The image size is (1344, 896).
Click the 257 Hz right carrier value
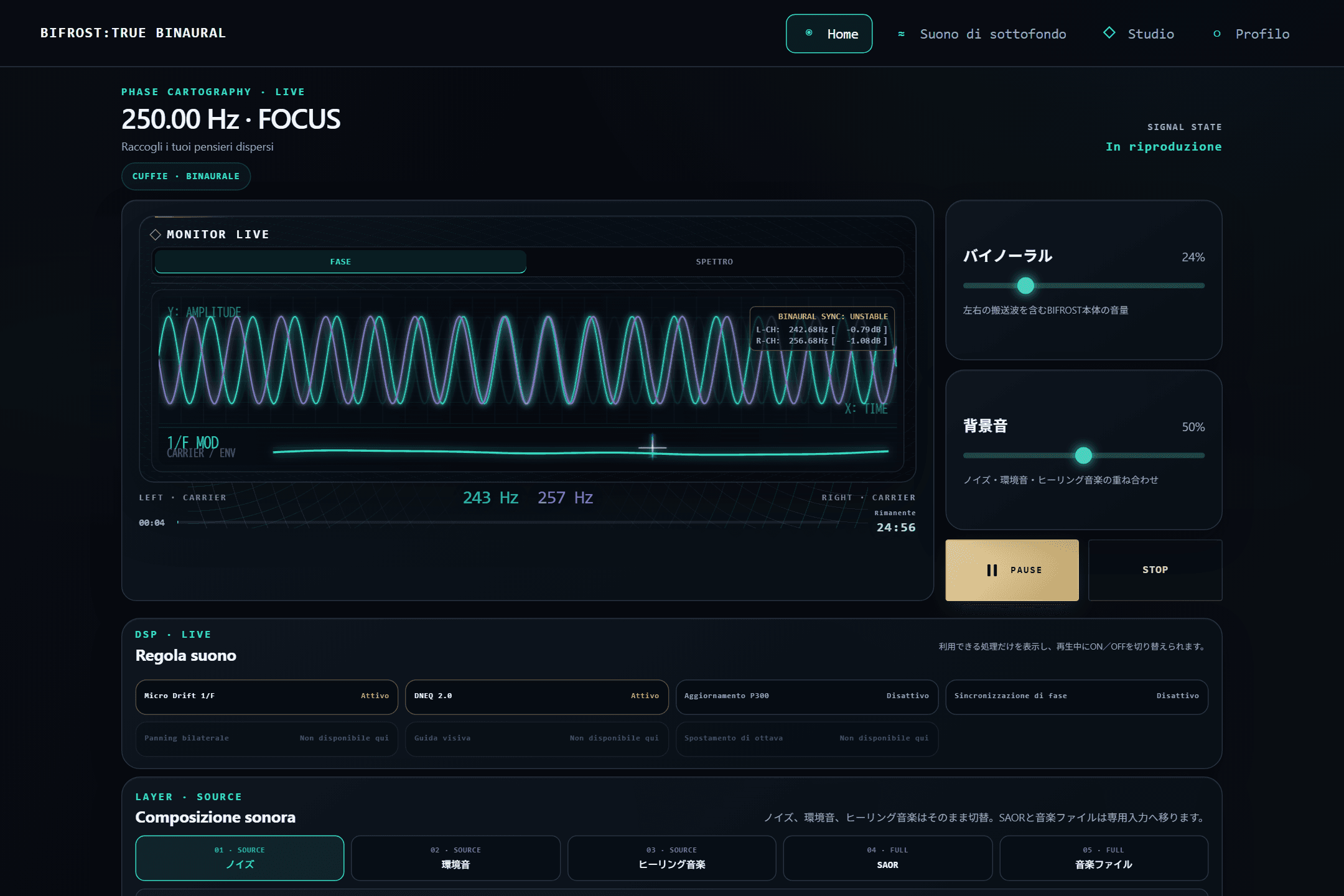(565, 498)
